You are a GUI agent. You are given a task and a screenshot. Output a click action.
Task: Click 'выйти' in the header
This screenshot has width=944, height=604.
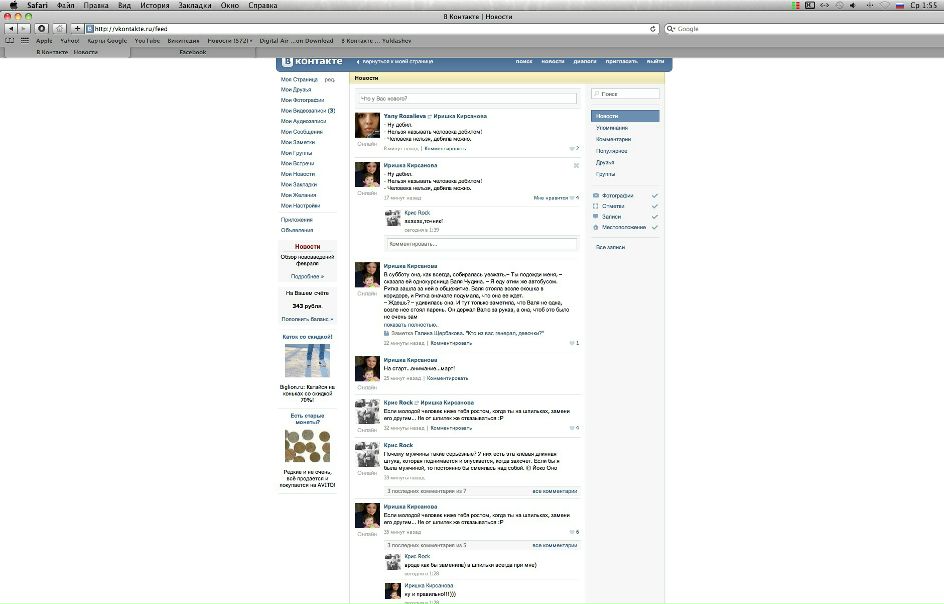tap(655, 62)
